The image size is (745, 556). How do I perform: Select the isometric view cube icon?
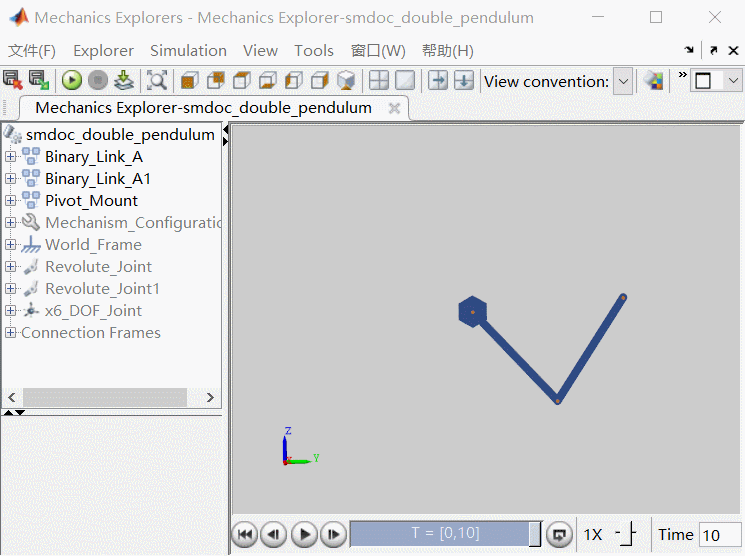(346, 81)
